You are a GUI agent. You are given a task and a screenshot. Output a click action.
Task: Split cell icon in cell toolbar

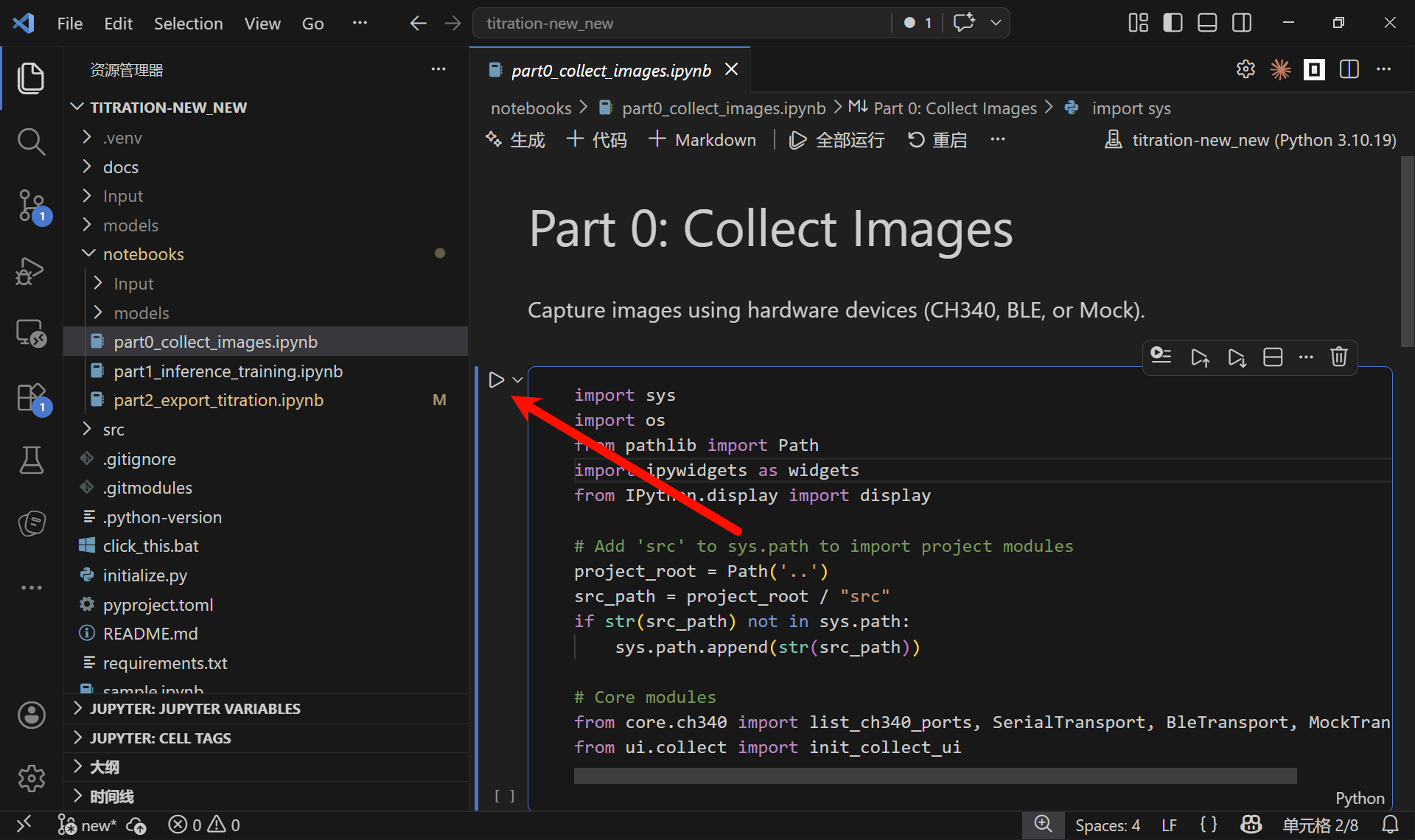click(x=1273, y=357)
